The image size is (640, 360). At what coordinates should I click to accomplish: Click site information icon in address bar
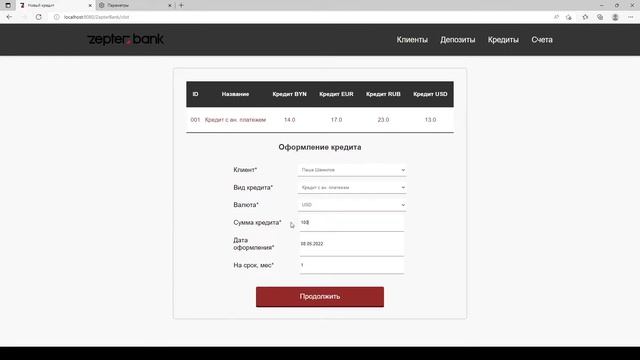click(57, 17)
